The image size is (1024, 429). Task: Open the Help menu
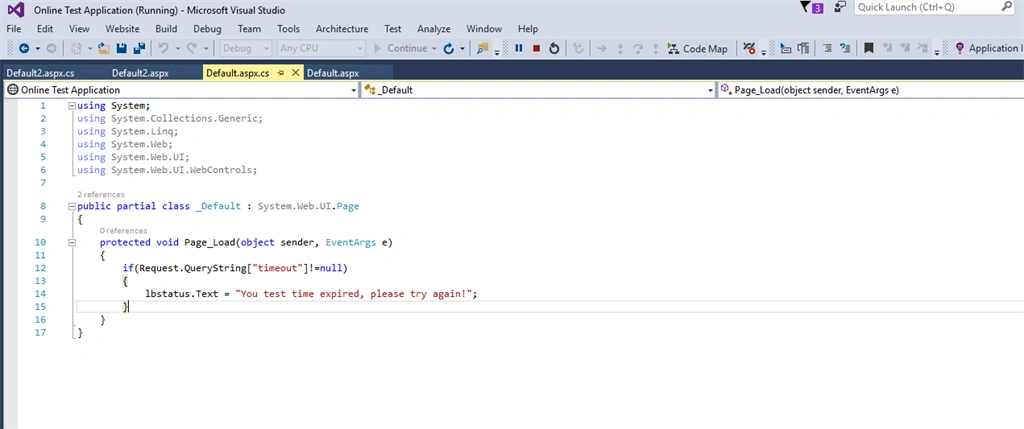[528, 29]
